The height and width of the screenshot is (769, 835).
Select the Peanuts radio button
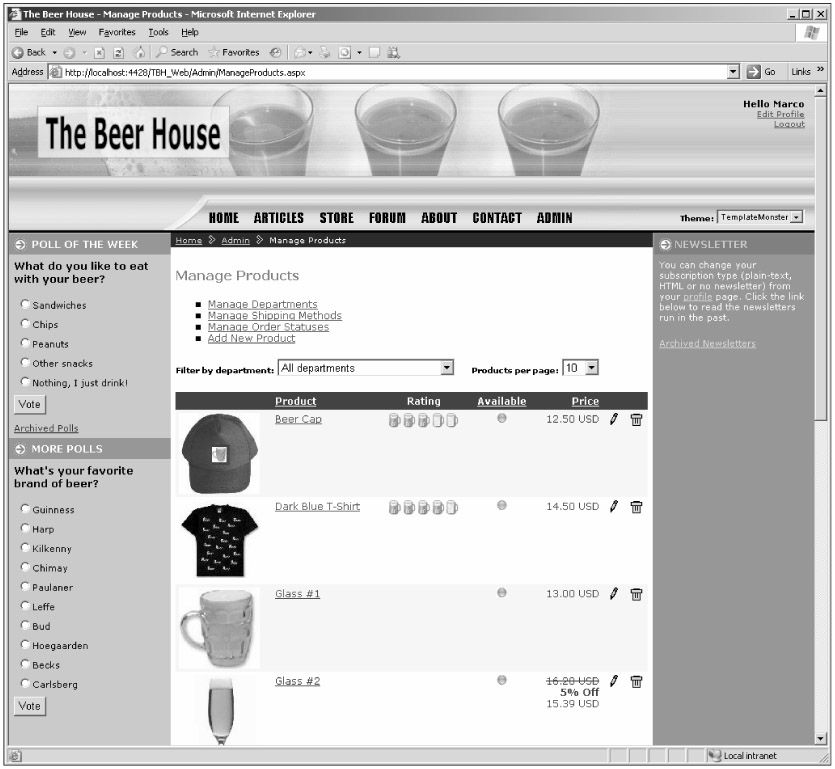click(25, 344)
